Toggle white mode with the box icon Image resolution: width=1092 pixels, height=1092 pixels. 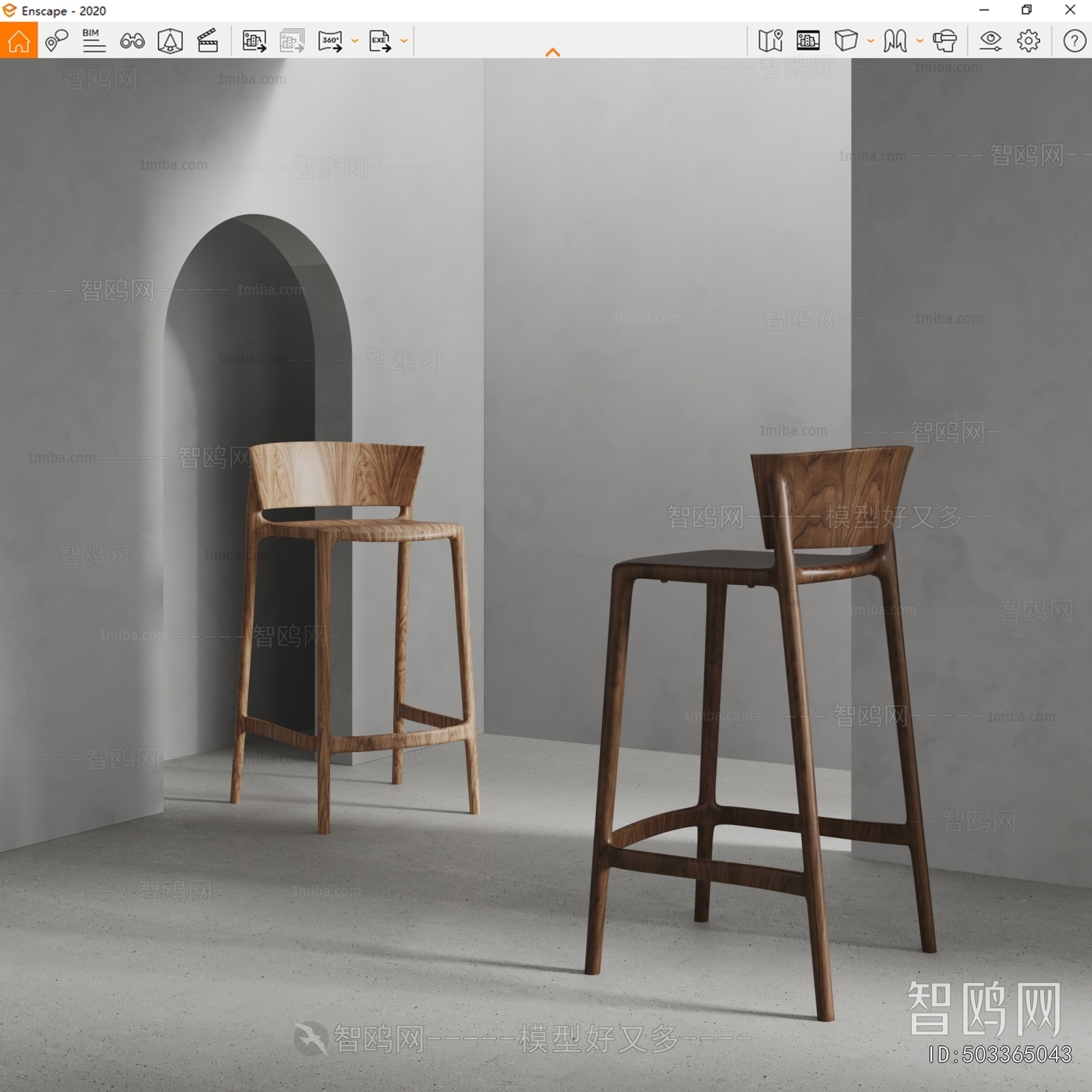(846, 42)
